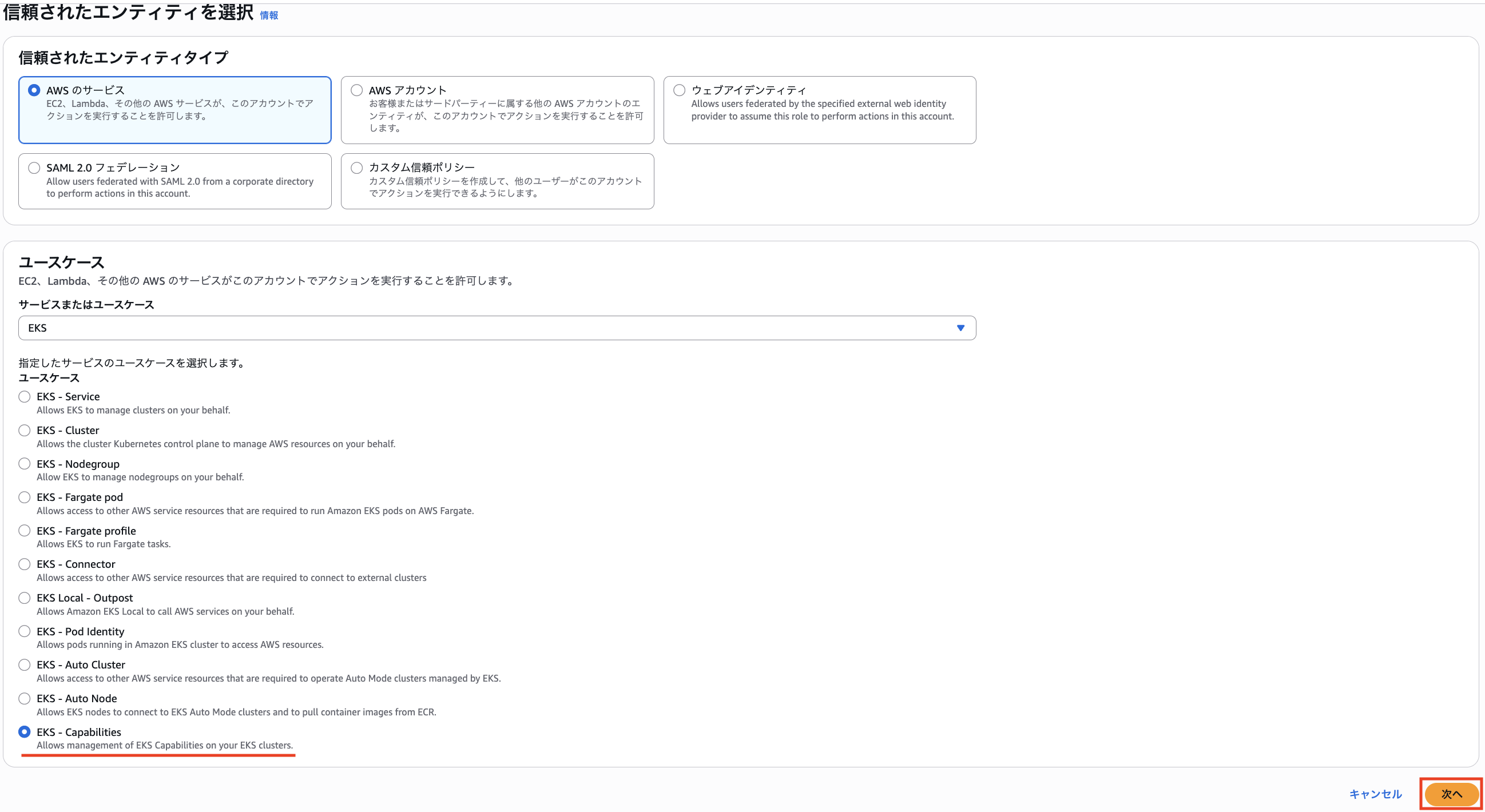
Task: Choose the ウェブアイデンティティ option
Action: coord(679,90)
